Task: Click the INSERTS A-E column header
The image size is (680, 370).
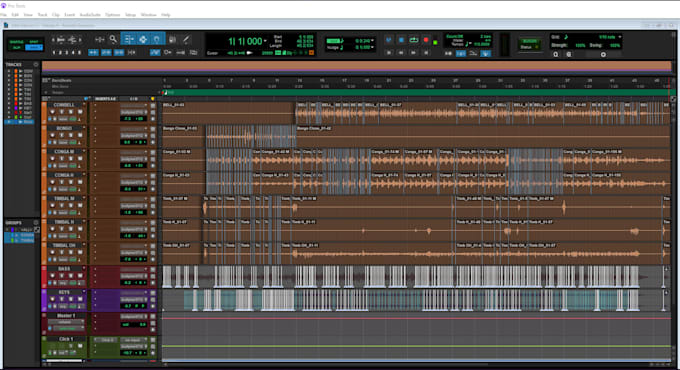Action: (105, 99)
